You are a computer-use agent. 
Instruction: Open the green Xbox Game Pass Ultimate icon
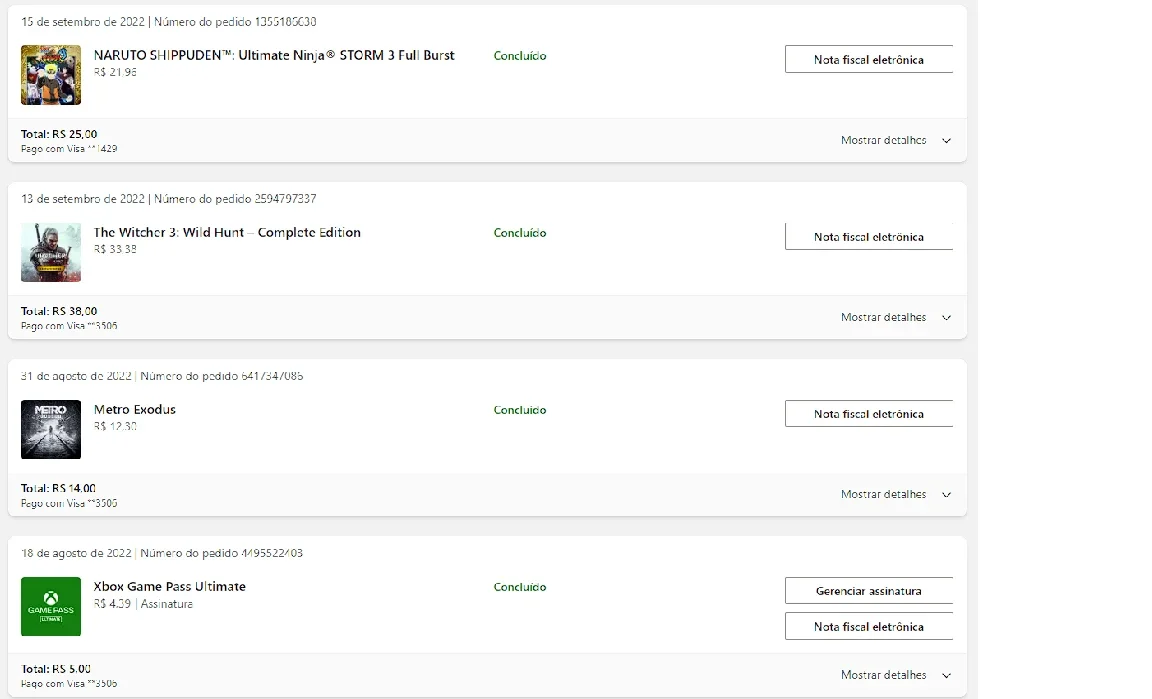51,606
